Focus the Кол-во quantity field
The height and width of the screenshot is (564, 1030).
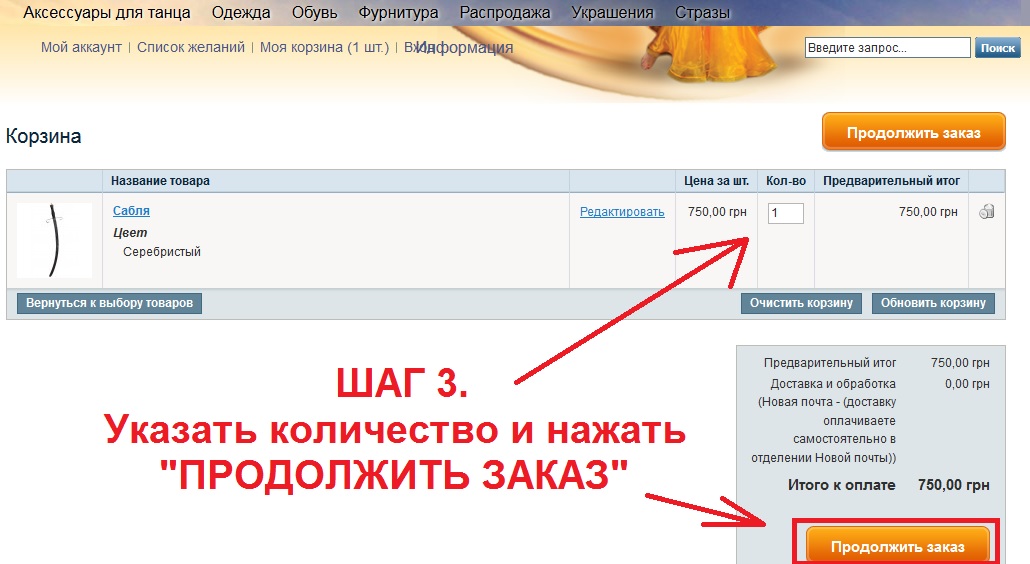(x=785, y=213)
